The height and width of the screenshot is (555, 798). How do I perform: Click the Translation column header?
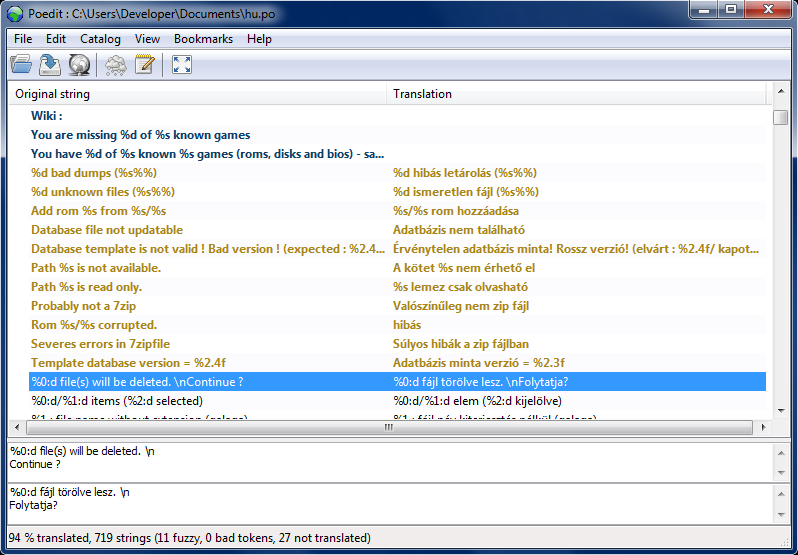(x=575, y=94)
